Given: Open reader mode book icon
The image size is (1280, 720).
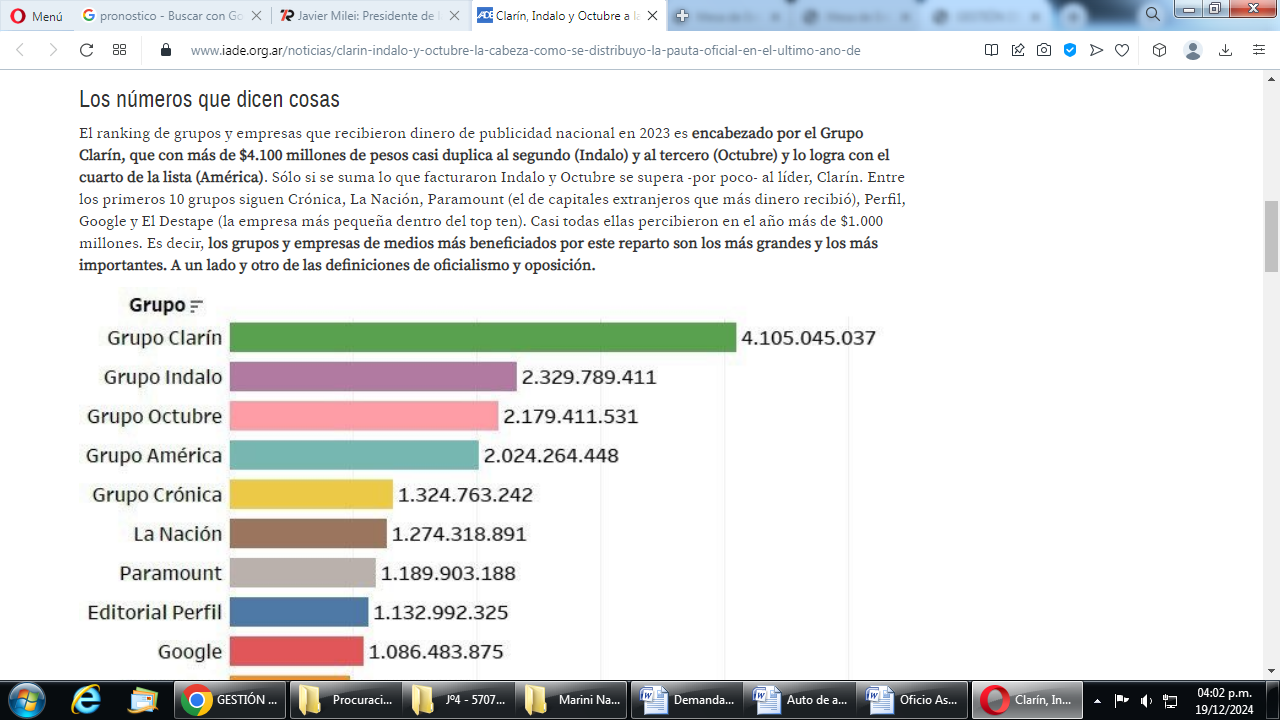Looking at the screenshot, I should point(991,50).
